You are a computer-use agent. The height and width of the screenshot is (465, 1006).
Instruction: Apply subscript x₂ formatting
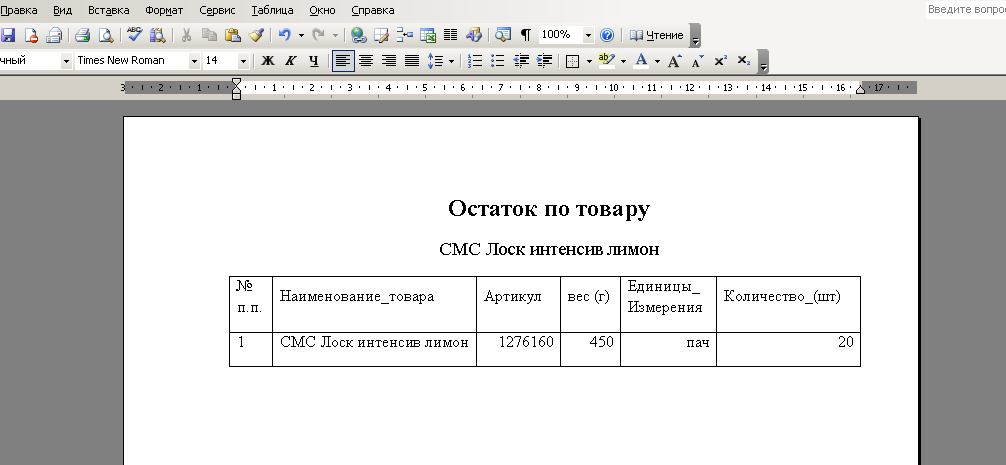[x=744, y=61]
